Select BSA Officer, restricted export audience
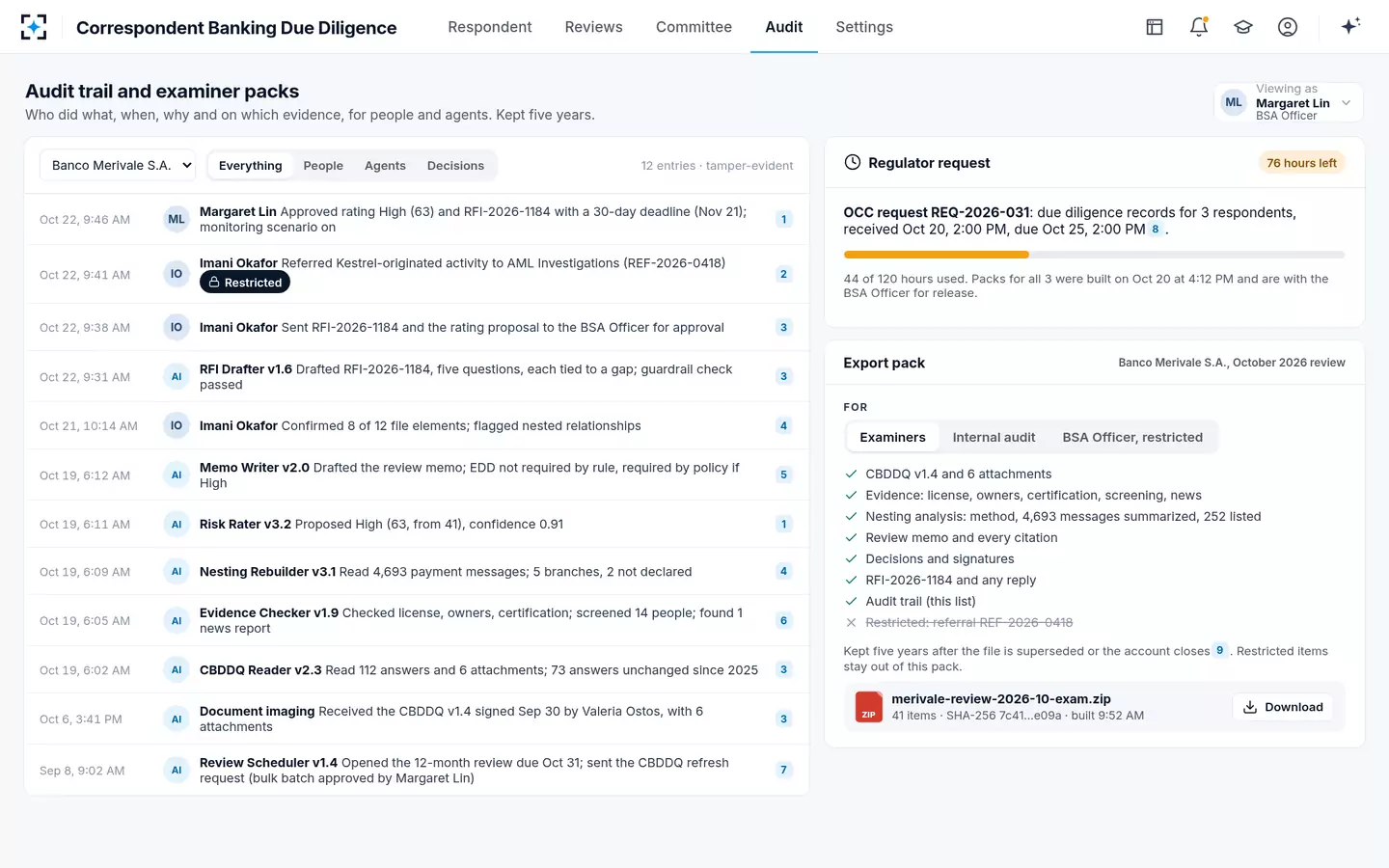 click(x=1132, y=437)
